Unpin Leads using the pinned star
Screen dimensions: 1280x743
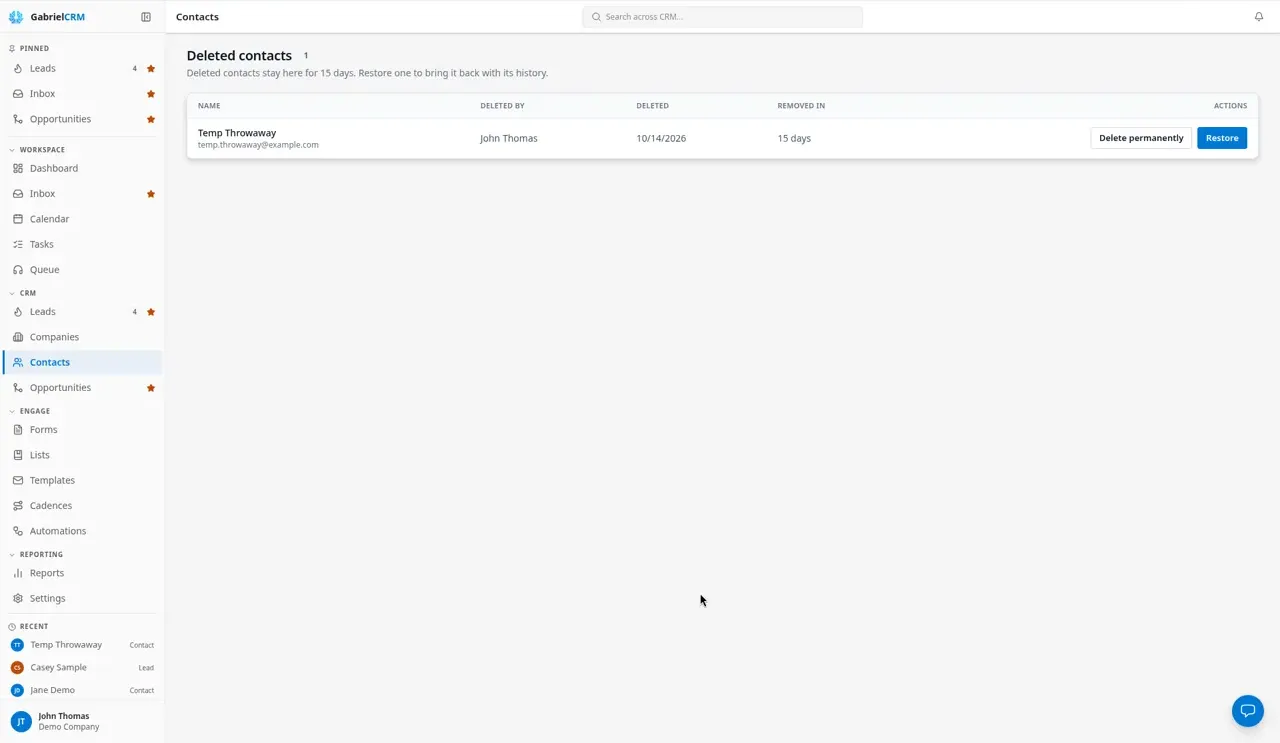[x=151, y=69]
